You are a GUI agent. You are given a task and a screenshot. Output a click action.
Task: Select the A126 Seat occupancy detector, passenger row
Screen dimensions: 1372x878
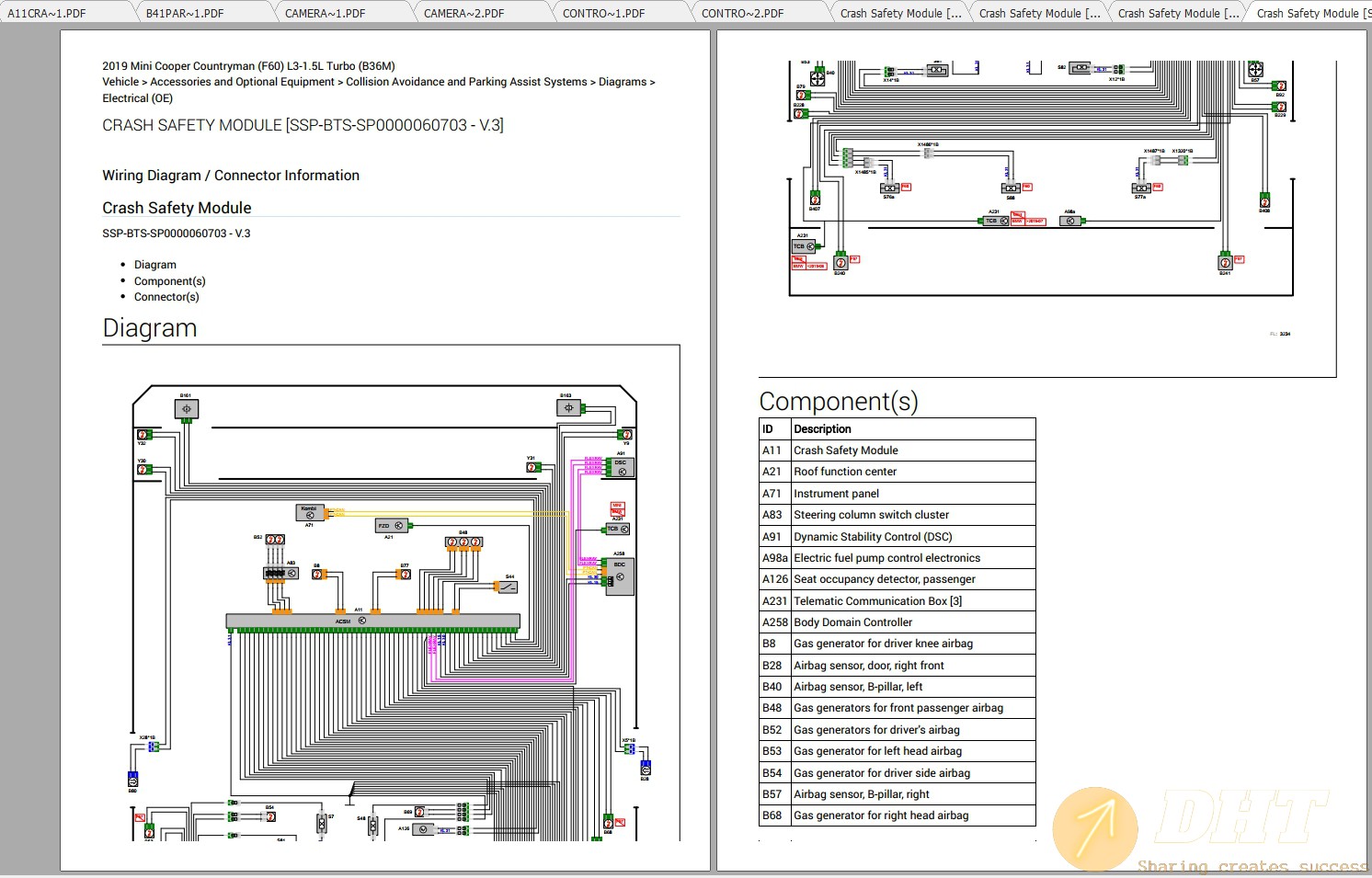(898, 579)
